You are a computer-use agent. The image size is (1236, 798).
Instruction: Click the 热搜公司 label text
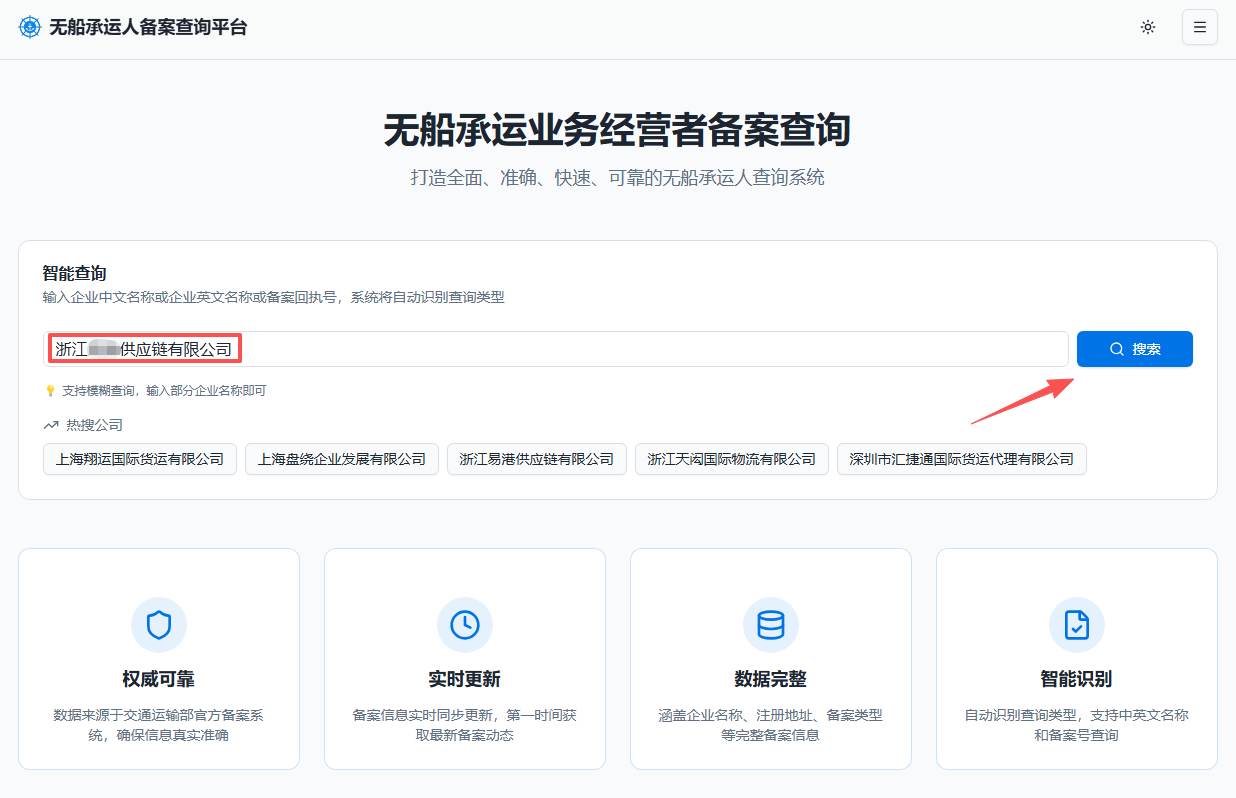pyautogui.click(x=95, y=425)
